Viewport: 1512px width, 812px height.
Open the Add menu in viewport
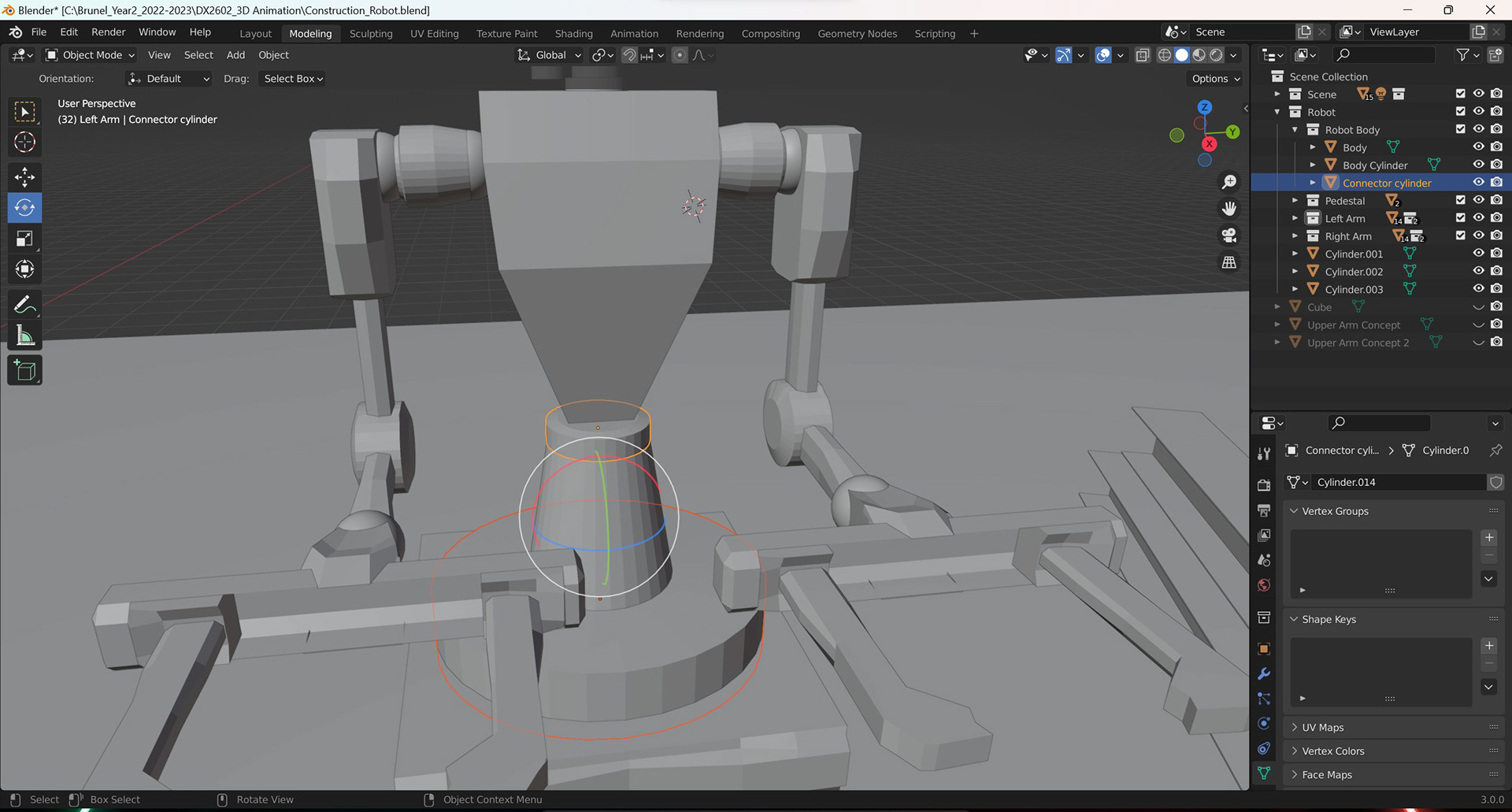coord(235,55)
